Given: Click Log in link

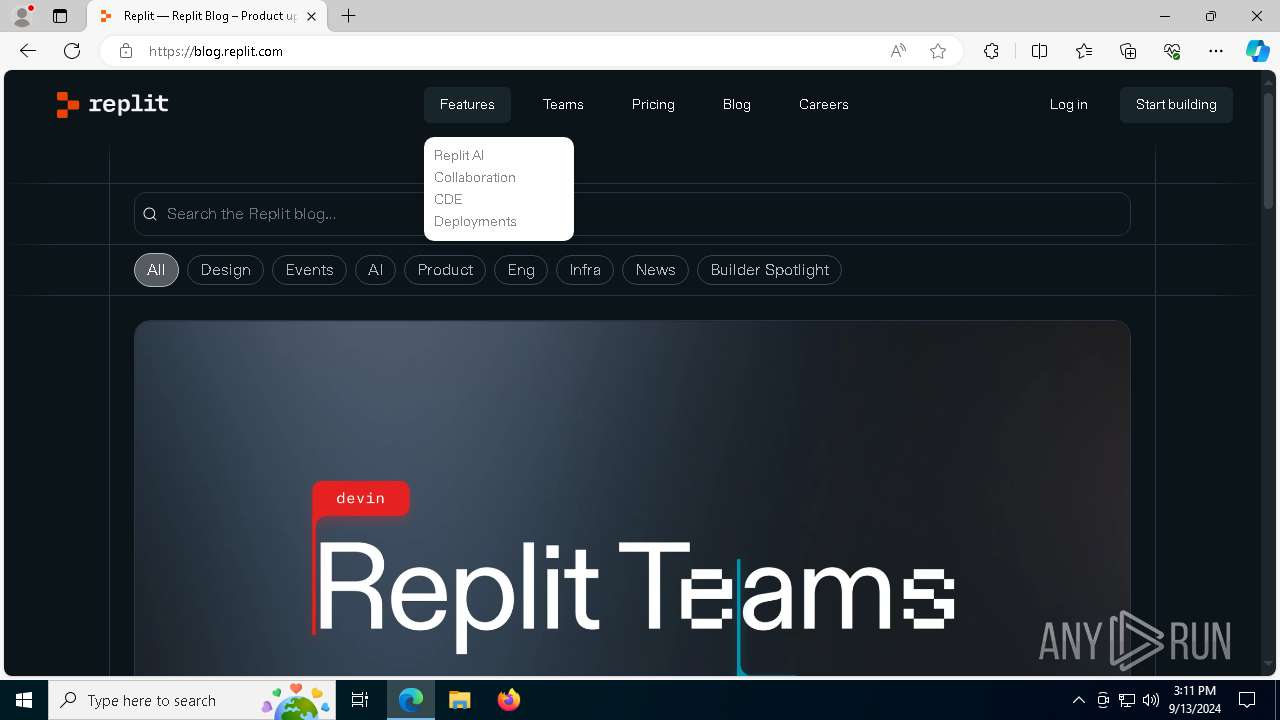Looking at the screenshot, I should click(1068, 104).
